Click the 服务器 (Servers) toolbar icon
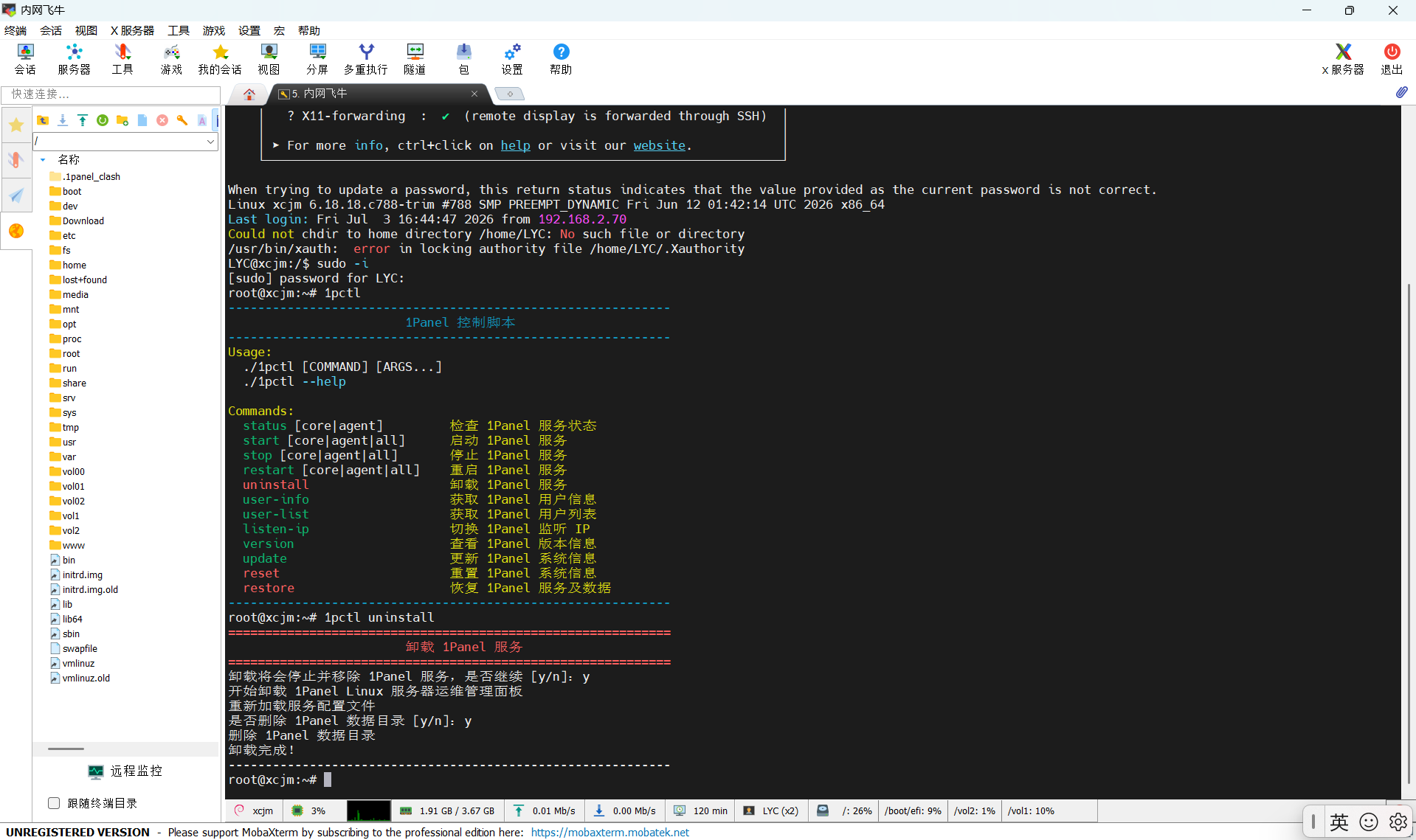Viewport: 1416px width, 840px height. (x=74, y=59)
